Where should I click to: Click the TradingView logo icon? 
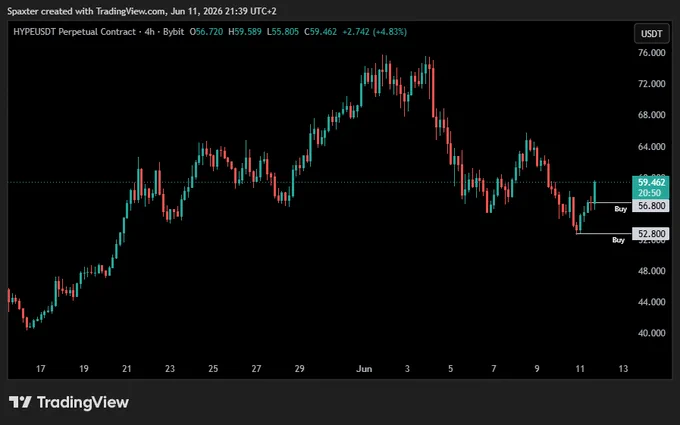click(20, 402)
